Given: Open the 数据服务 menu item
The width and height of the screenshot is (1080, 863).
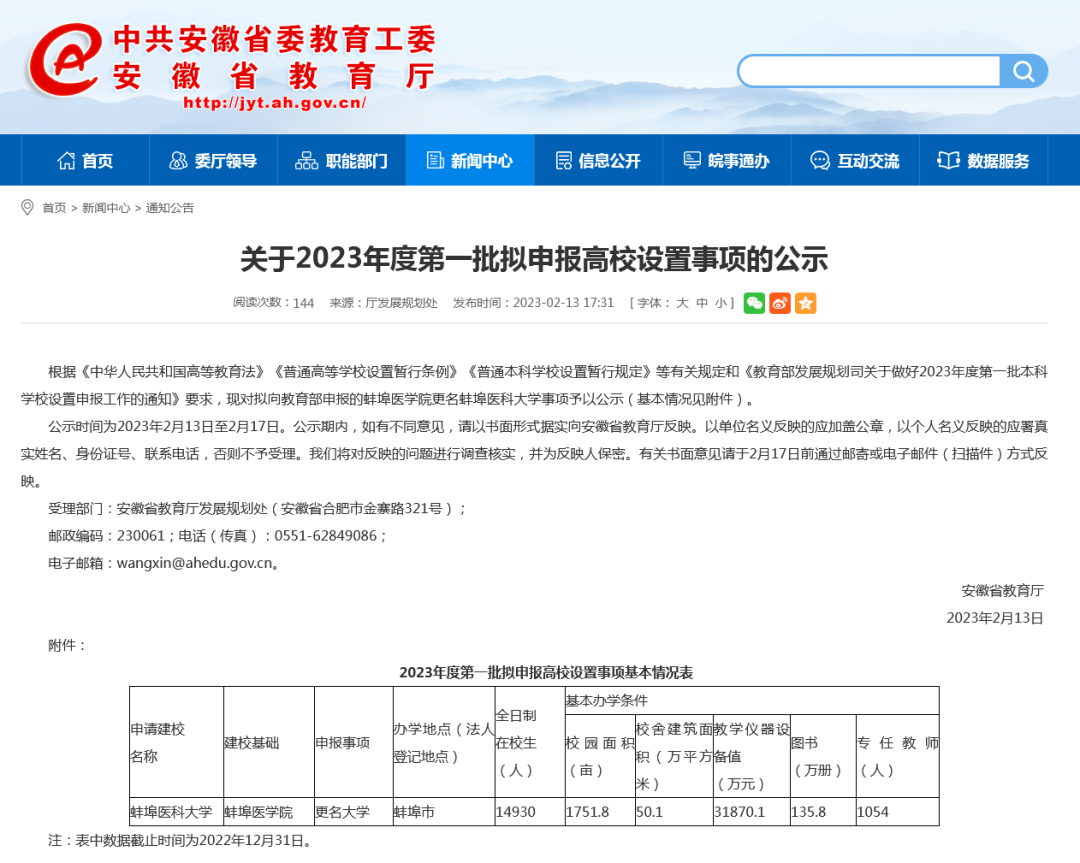Looking at the screenshot, I should 999,160.
